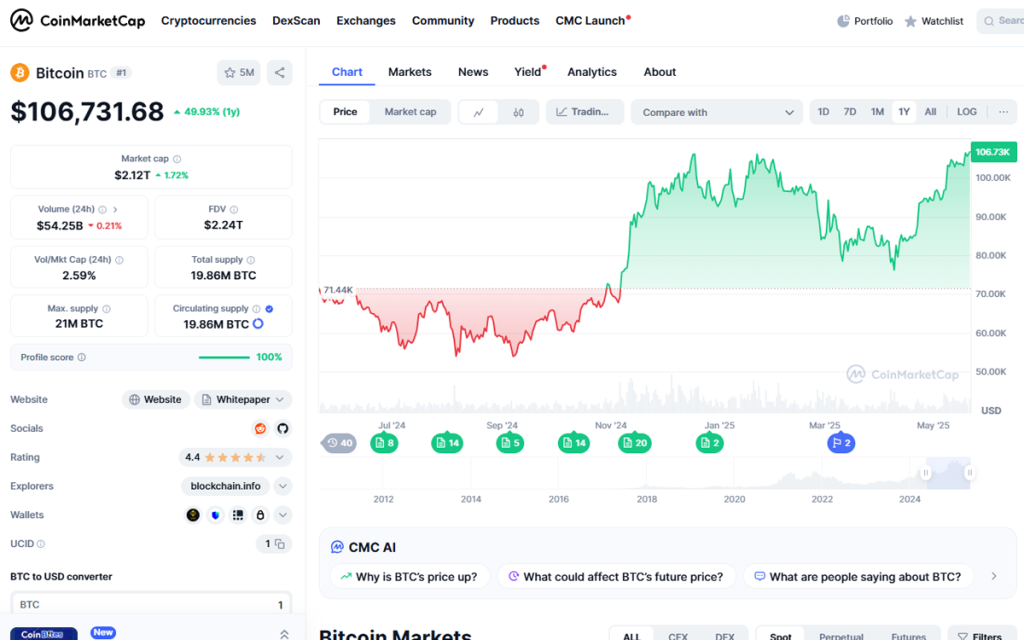
Task: Open blockchain.info explorer link
Action: [225, 487]
